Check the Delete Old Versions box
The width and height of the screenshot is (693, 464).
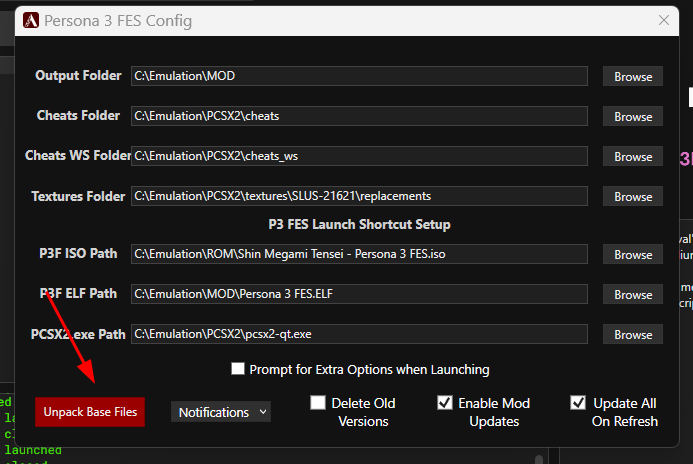point(318,403)
